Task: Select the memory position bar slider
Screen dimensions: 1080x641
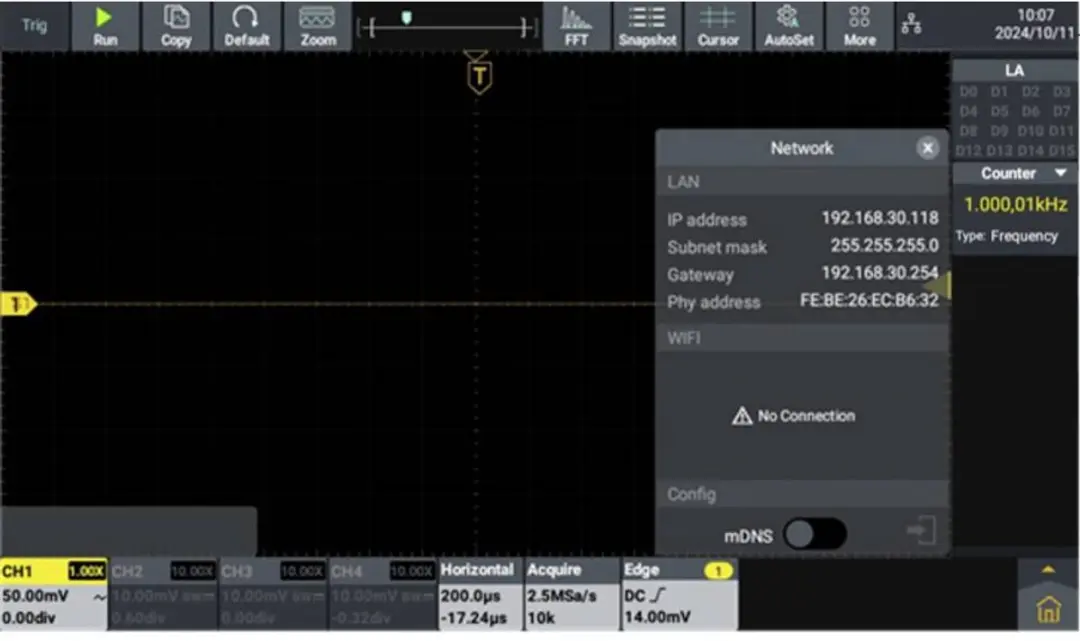Action: point(406,18)
